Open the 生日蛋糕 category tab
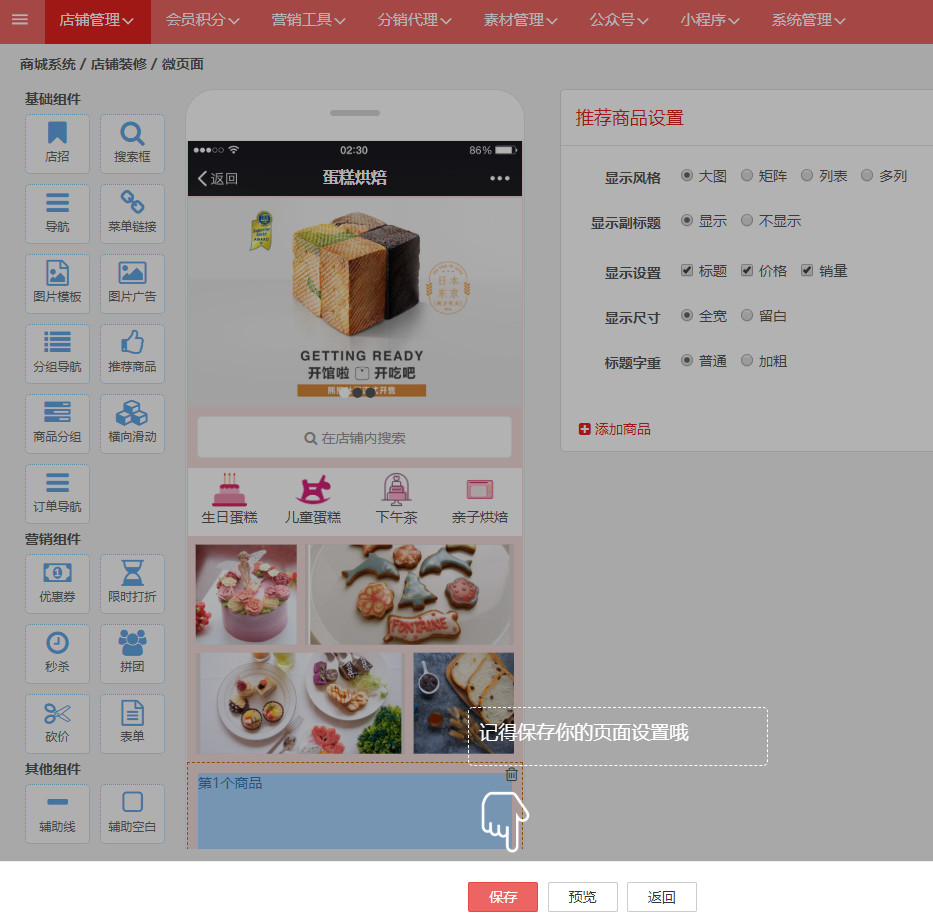 [229, 499]
